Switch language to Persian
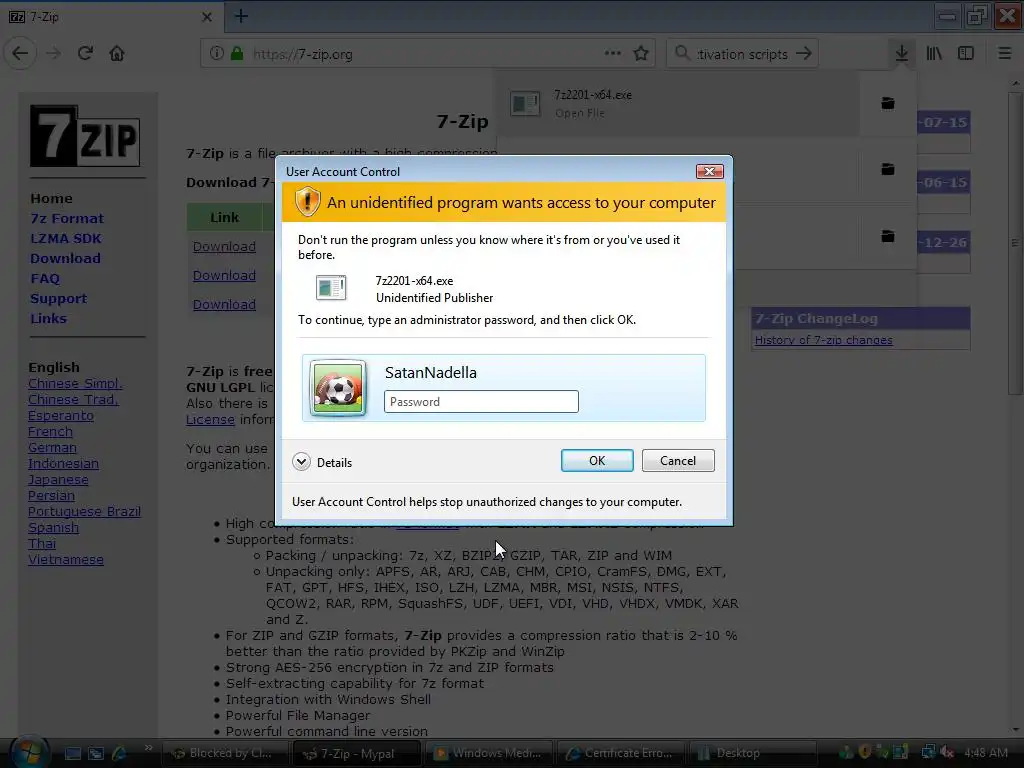The height and width of the screenshot is (768, 1024). pos(52,496)
